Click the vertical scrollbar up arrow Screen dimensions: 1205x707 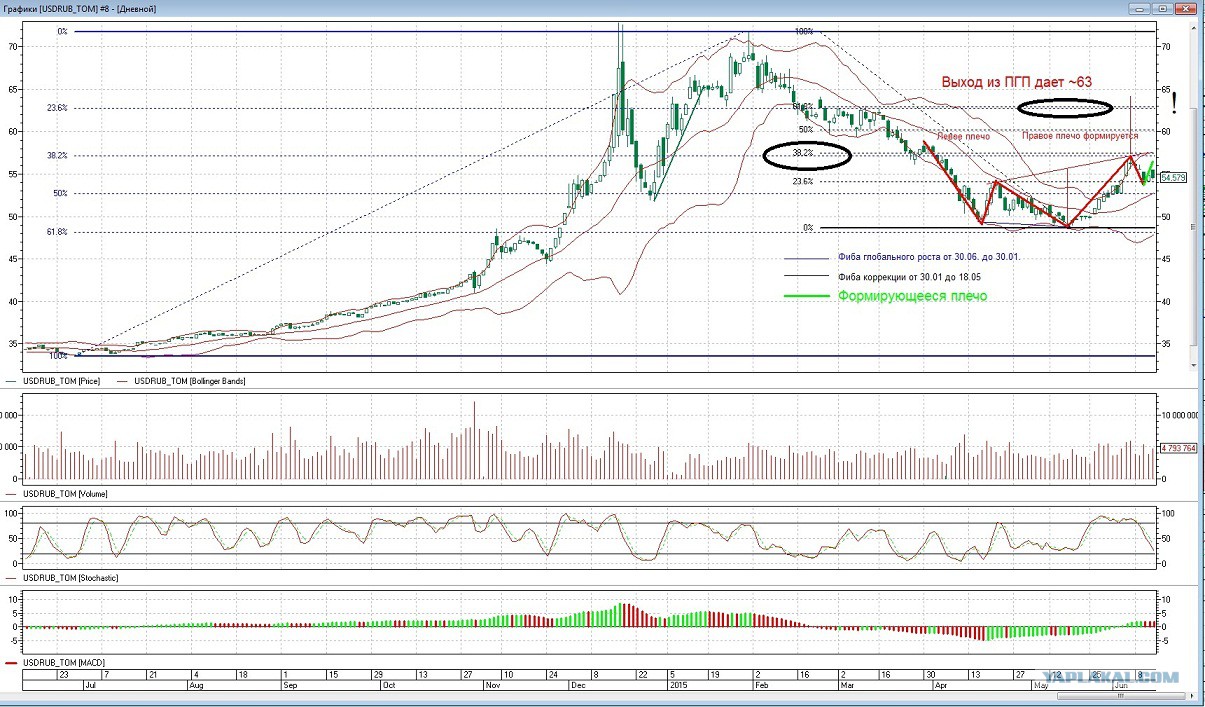click(1193, 26)
